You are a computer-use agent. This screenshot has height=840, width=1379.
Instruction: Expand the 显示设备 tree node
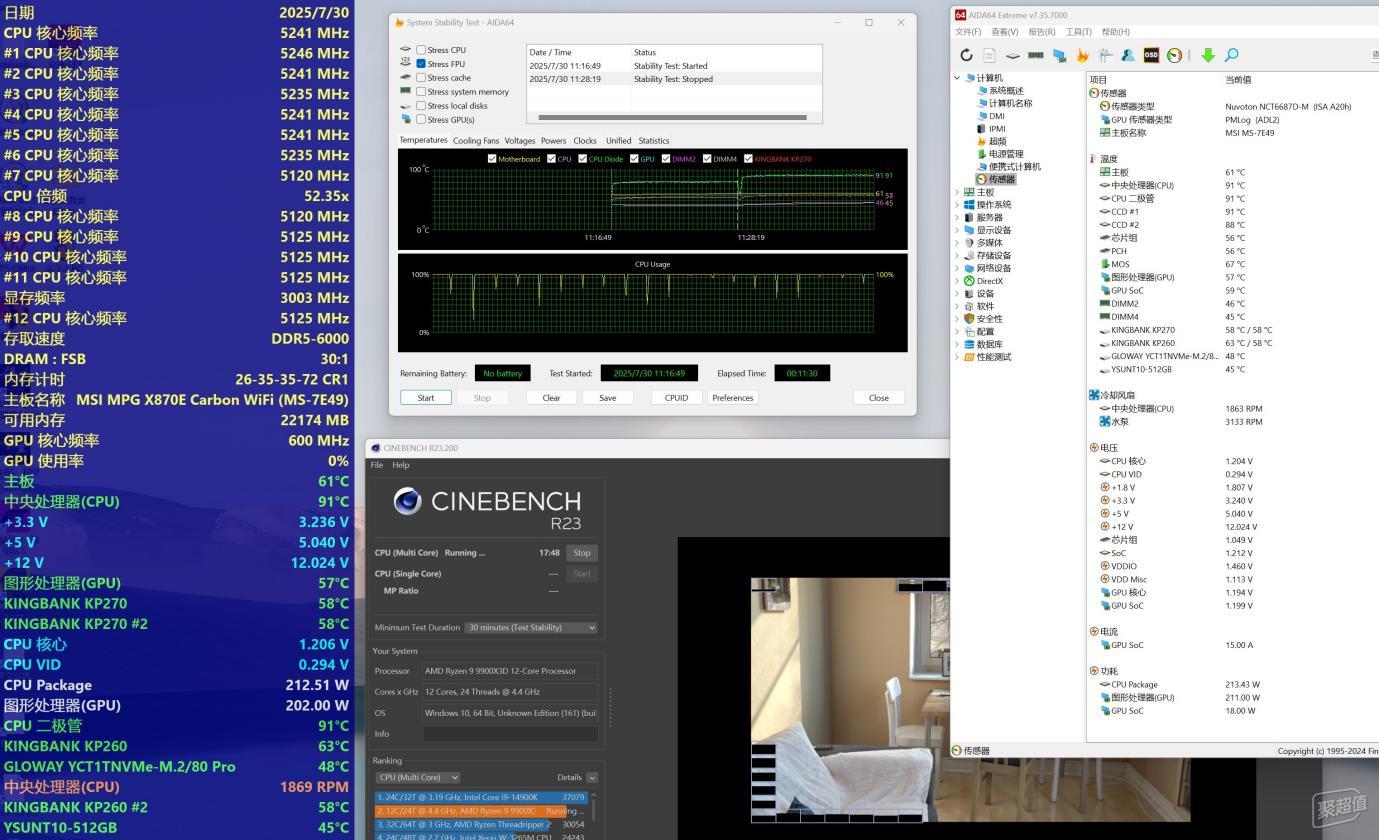click(957, 230)
